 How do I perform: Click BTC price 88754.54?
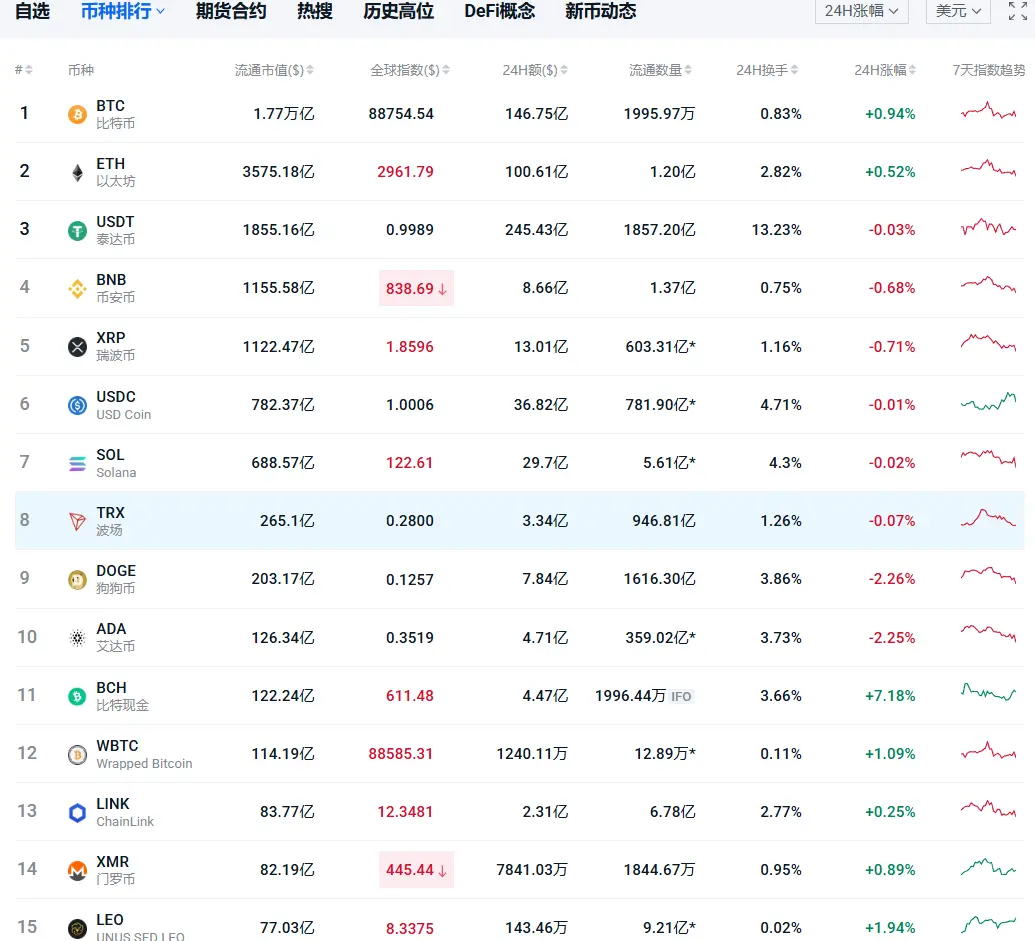[x=401, y=114]
